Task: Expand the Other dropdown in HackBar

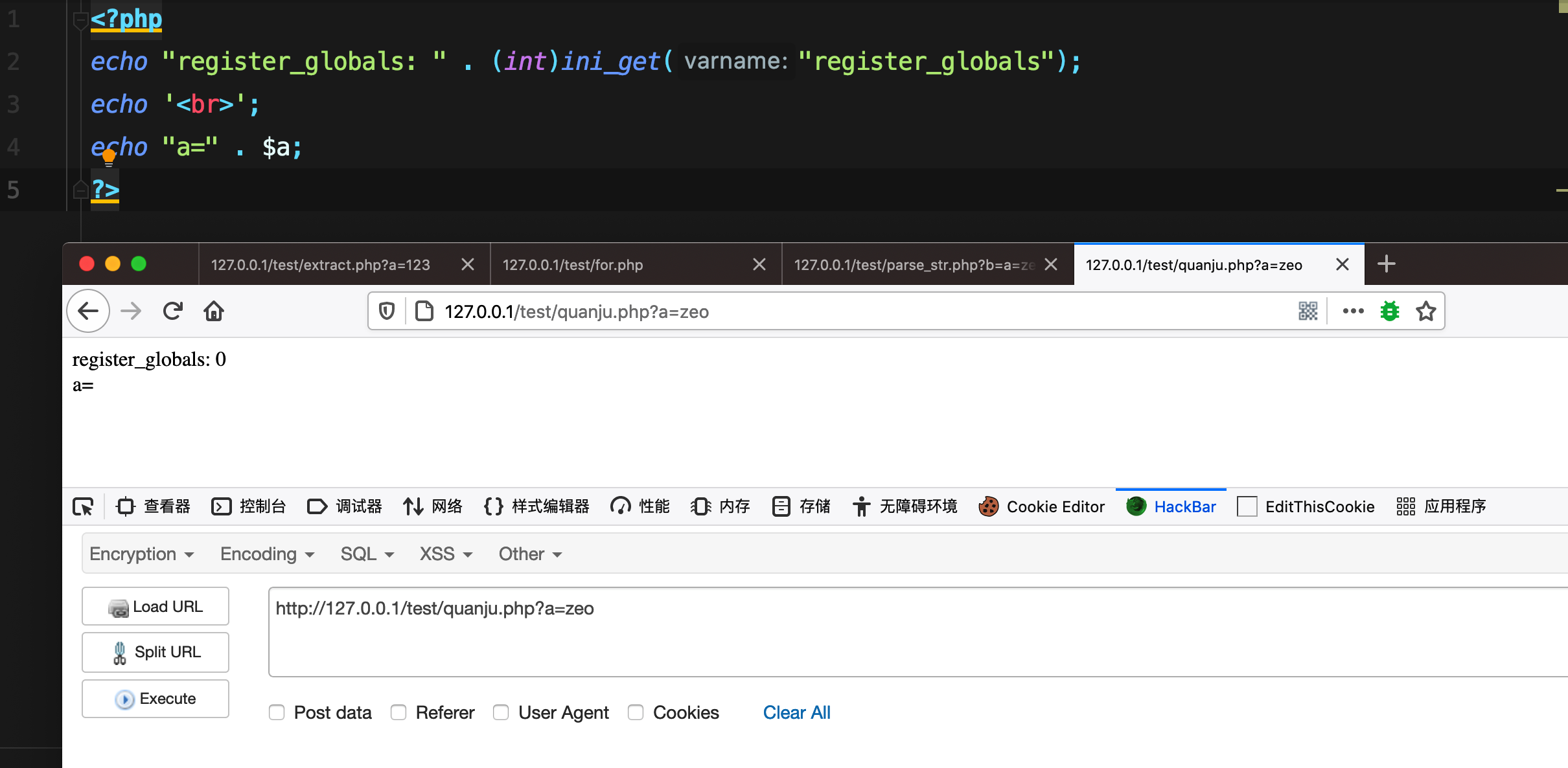Action: (531, 554)
